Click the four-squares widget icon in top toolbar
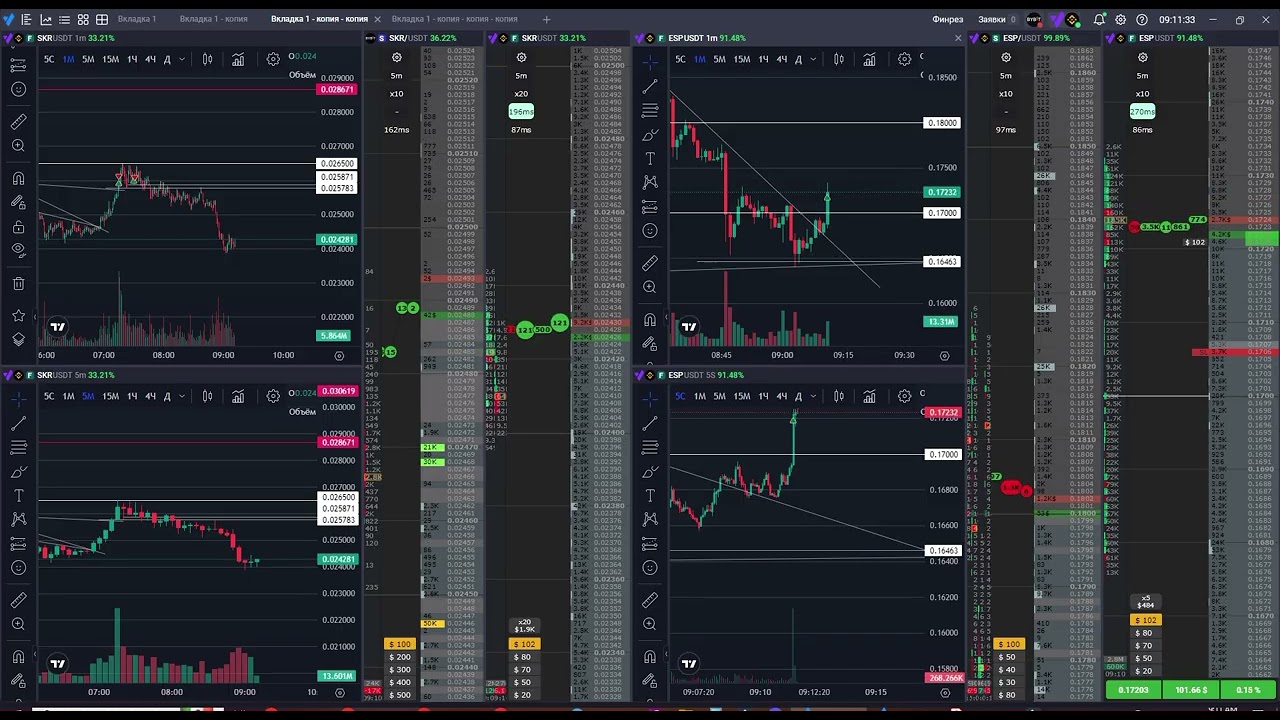 (x=83, y=19)
